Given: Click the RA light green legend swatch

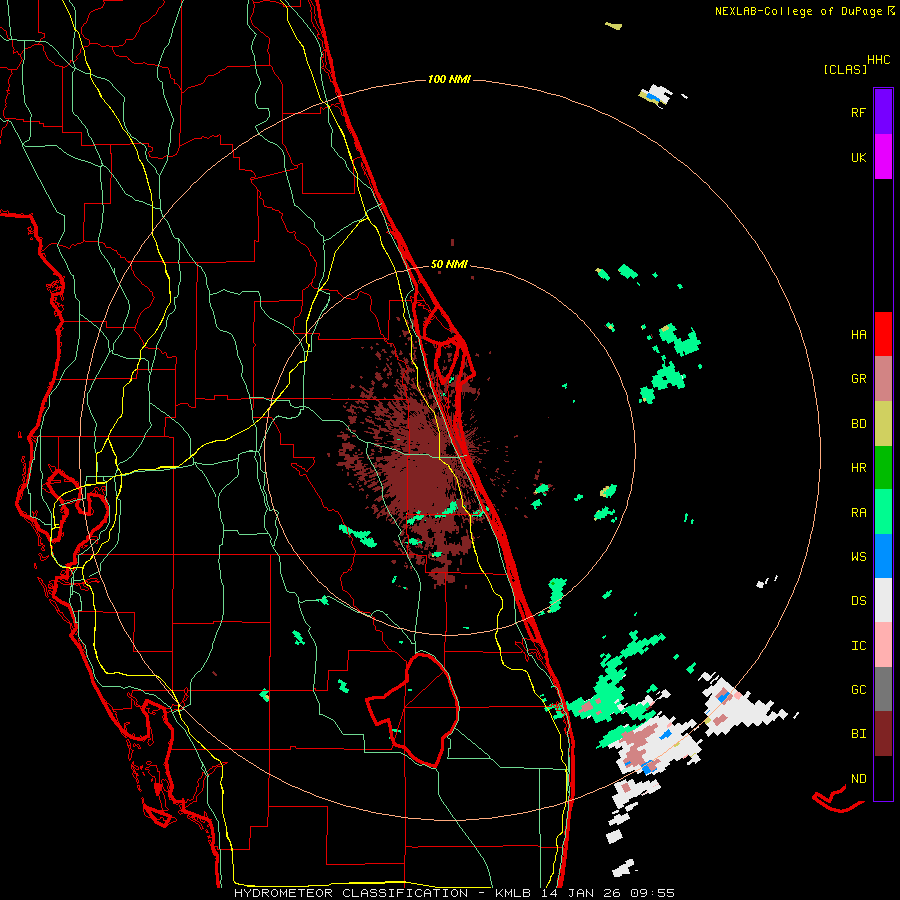Looking at the screenshot, I should [883, 512].
